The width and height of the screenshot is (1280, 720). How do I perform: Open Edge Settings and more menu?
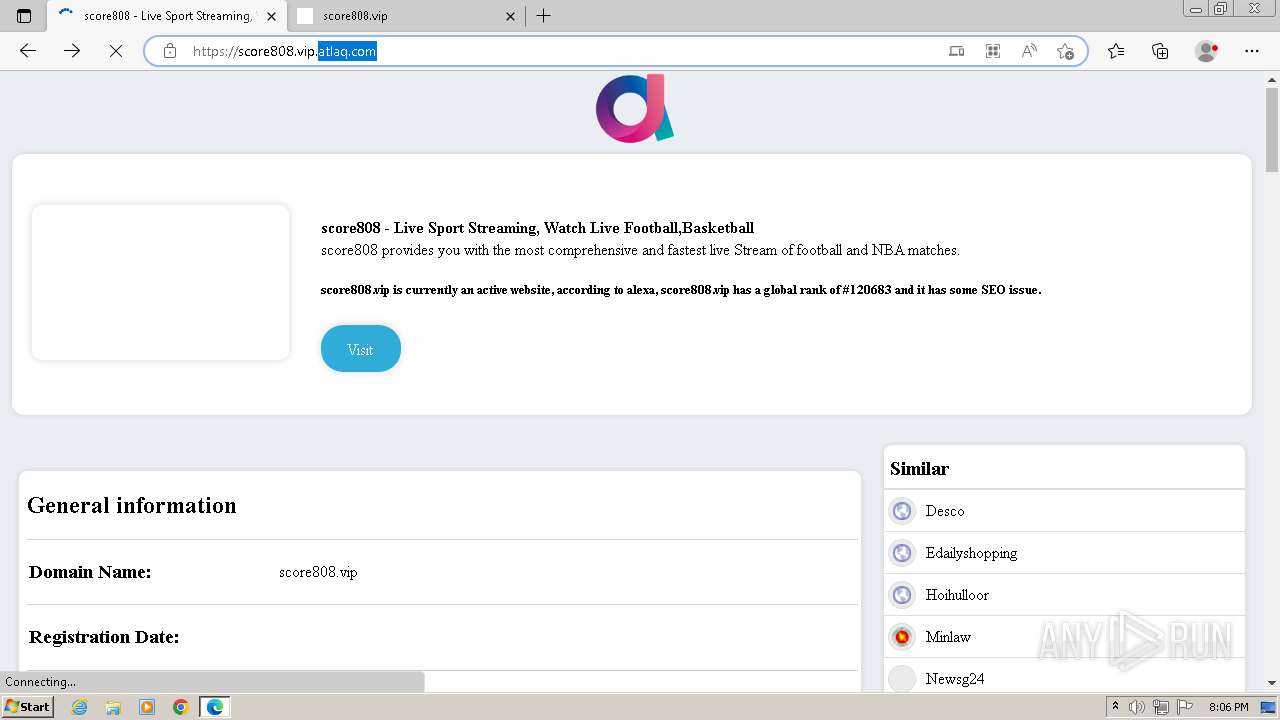[1252, 51]
